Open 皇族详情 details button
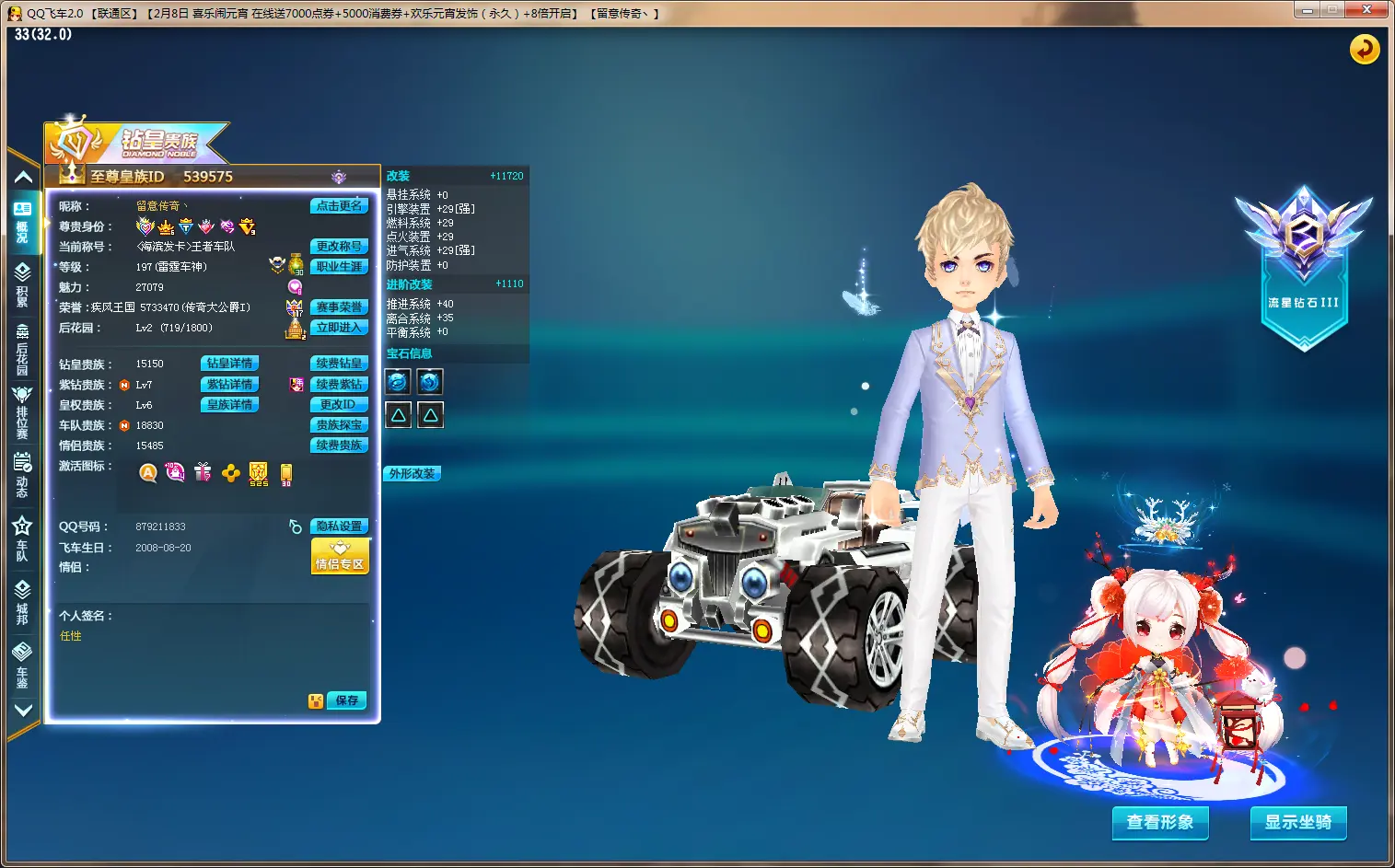The width and height of the screenshot is (1395, 868). tap(229, 405)
